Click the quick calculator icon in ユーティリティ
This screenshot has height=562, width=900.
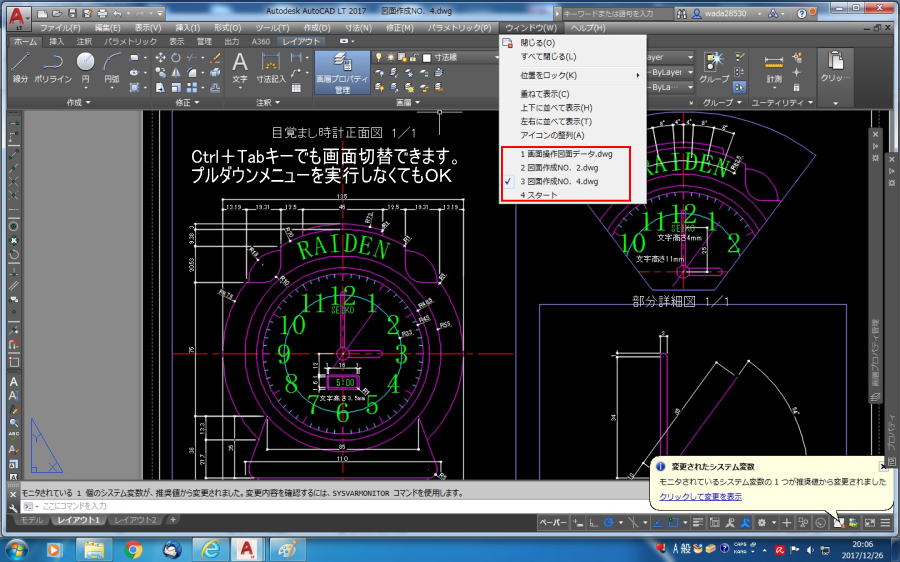point(797,87)
